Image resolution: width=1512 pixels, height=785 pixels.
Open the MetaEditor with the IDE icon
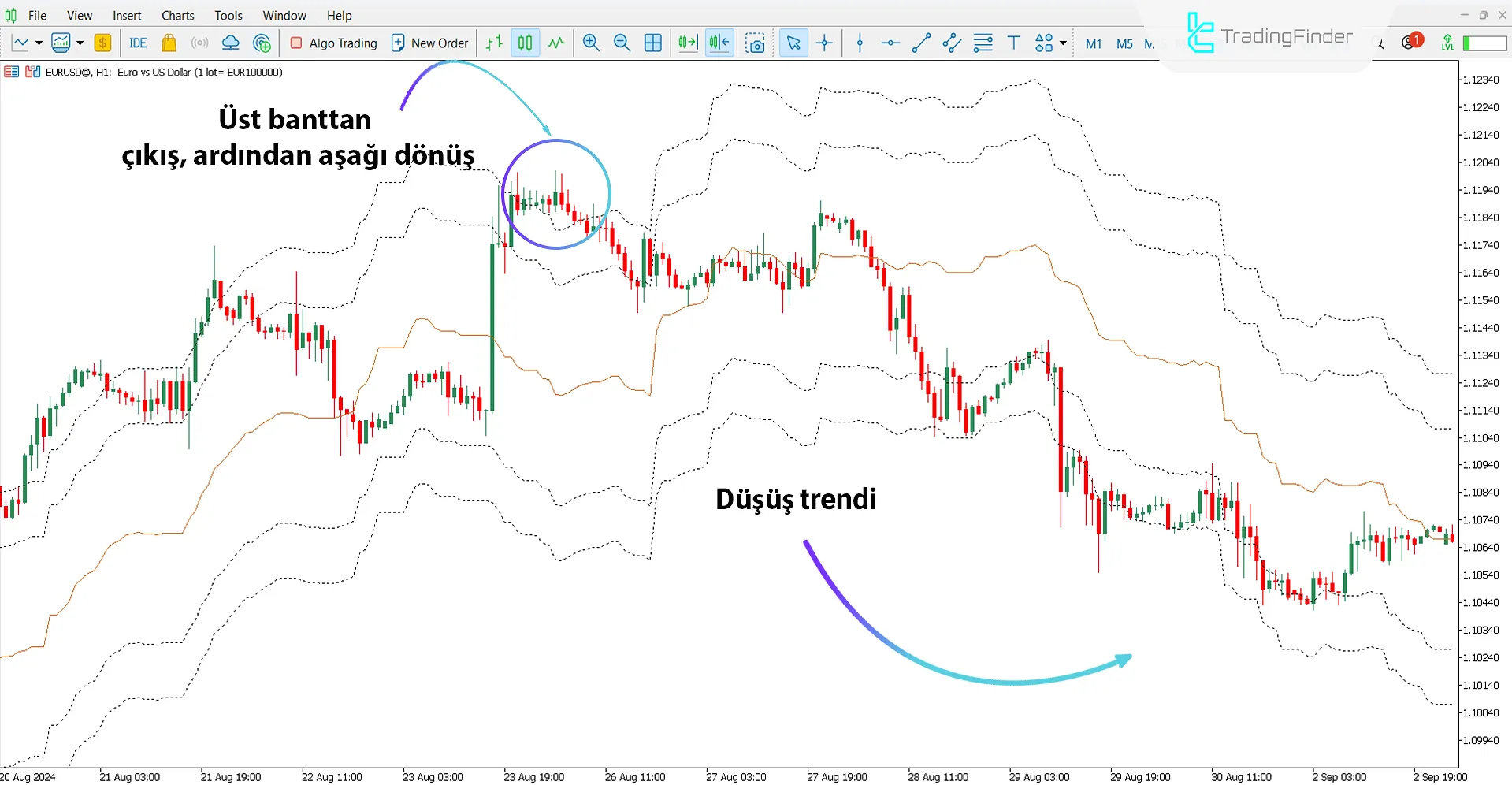[x=137, y=43]
